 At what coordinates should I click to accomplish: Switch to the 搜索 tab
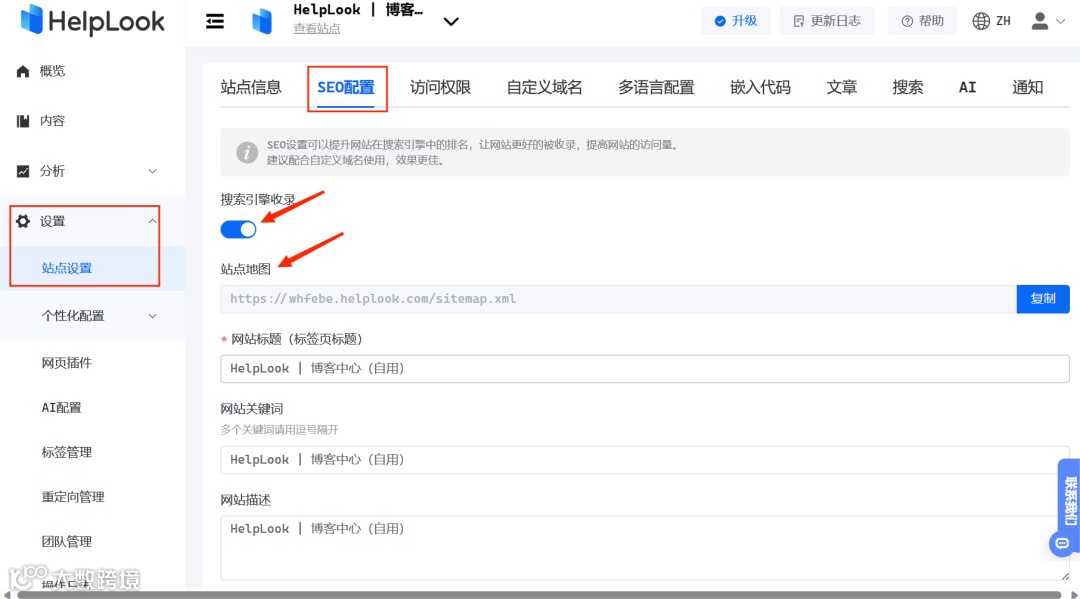click(908, 87)
